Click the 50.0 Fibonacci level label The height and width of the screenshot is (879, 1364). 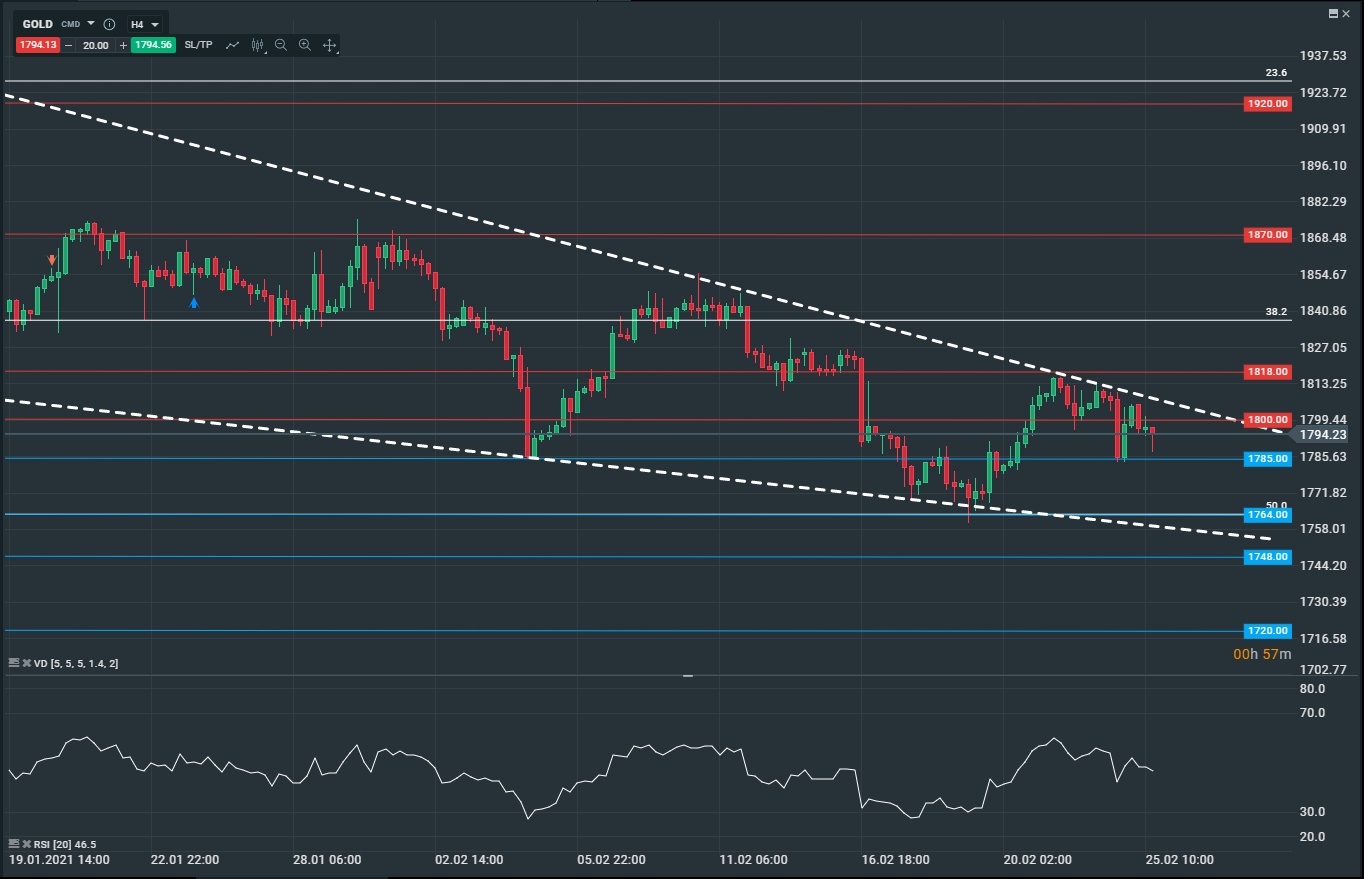tap(1276, 506)
